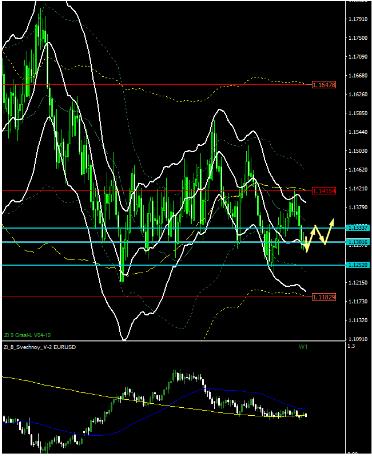Select the lowest cyan price level tag

click(x=358, y=265)
